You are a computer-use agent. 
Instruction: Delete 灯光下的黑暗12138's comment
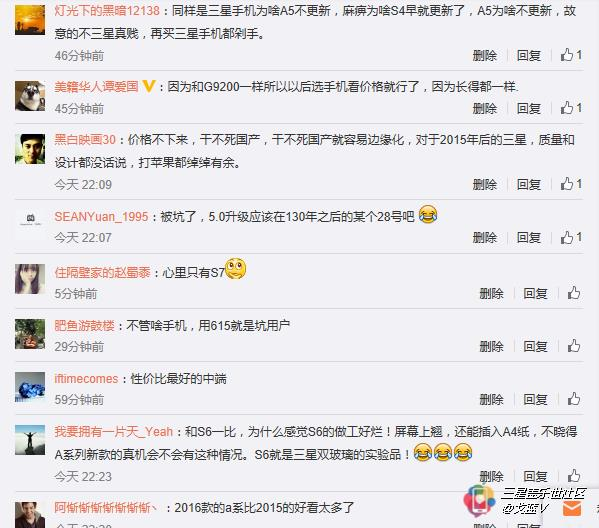[484, 55]
